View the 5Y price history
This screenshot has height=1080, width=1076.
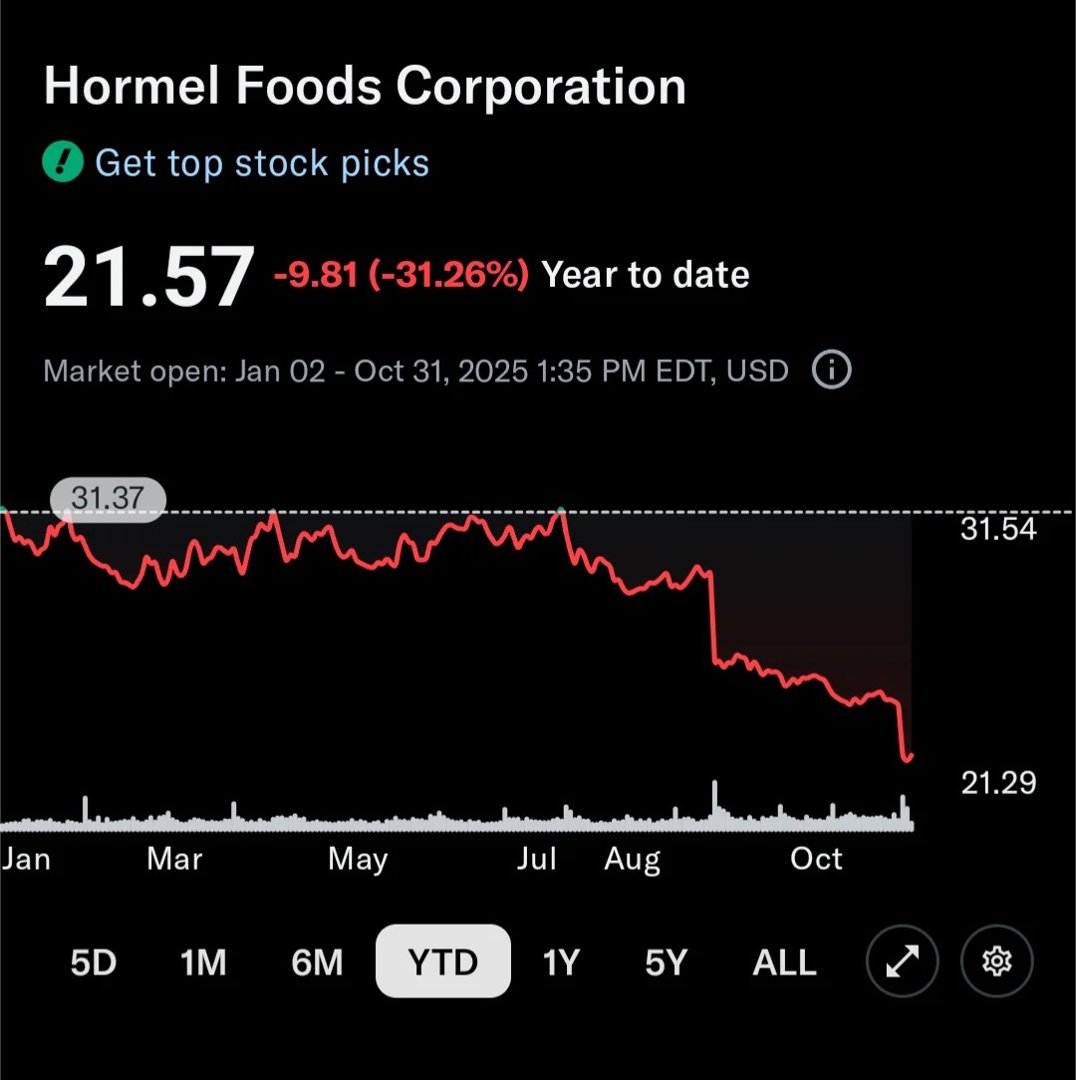pyautogui.click(x=666, y=962)
